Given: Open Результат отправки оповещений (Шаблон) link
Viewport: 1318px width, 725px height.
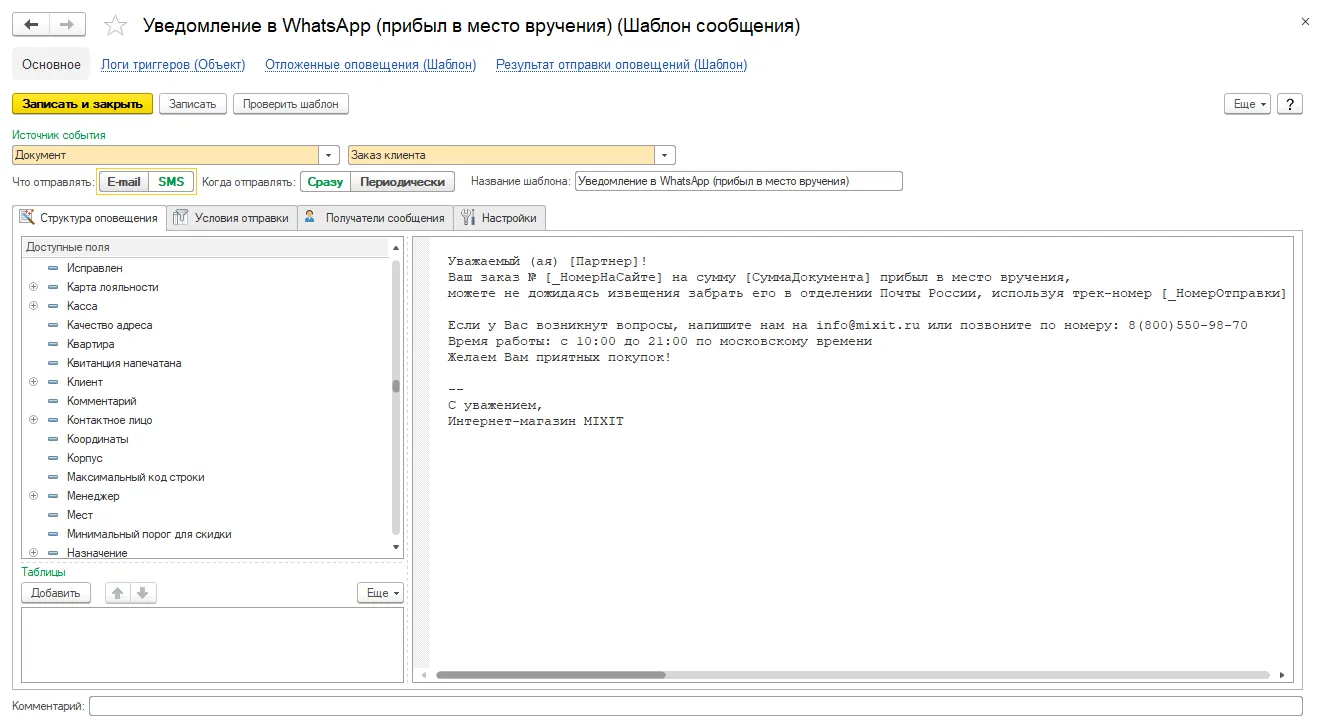Looking at the screenshot, I should click(x=622, y=65).
